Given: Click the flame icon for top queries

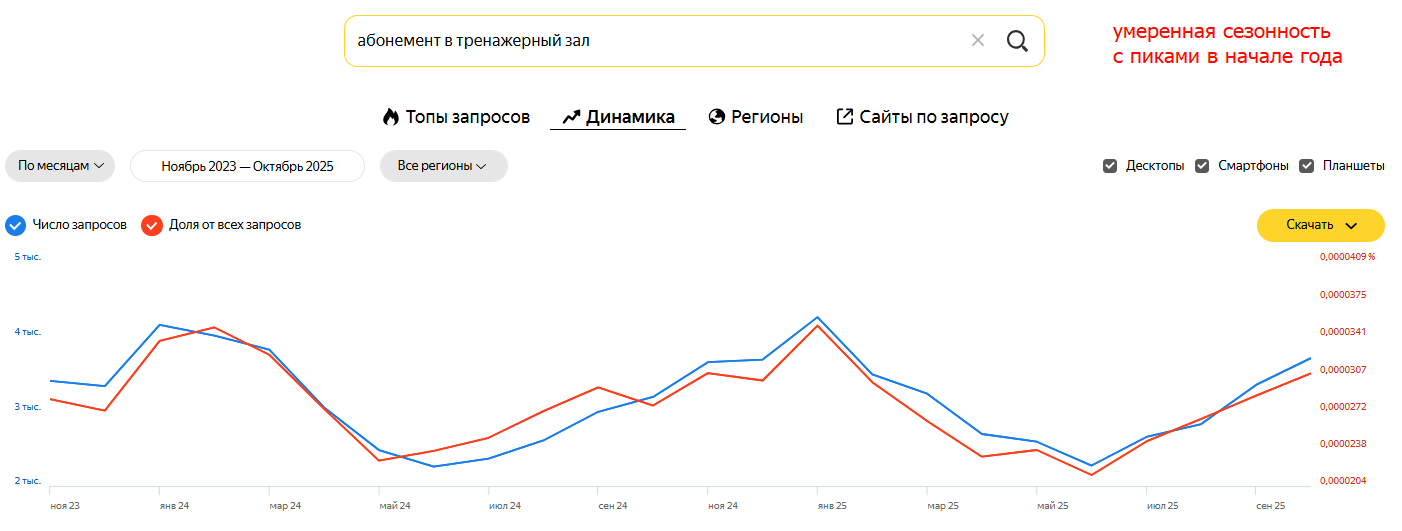Looking at the screenshot, I should (391, 117).
